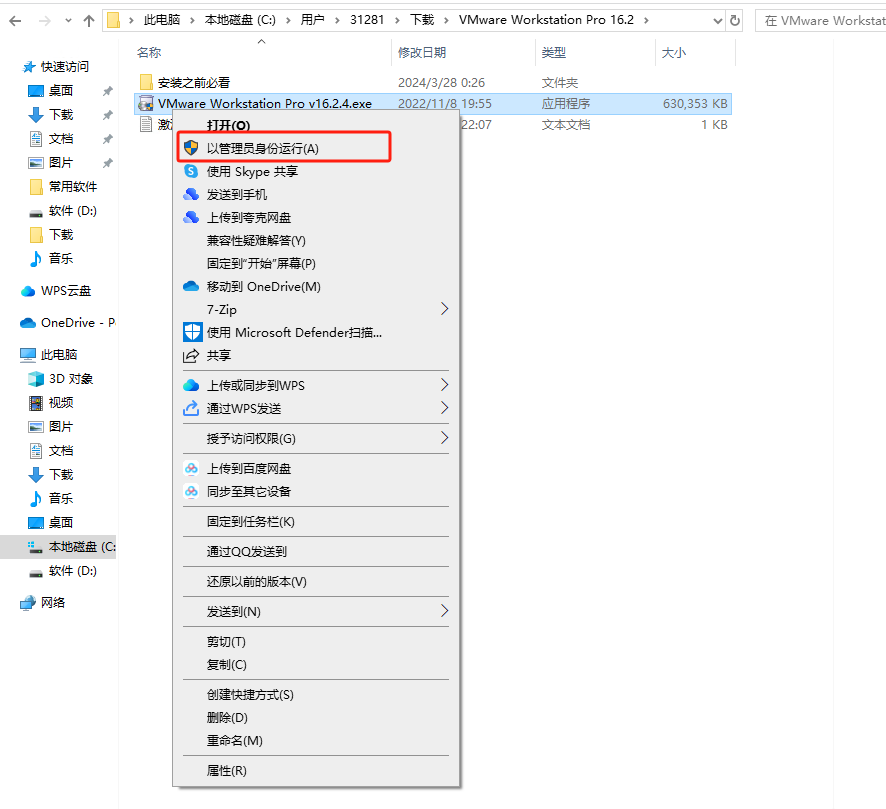Select the text document file icon
Viewport: 886px width, 809px height.
[146, 124]
